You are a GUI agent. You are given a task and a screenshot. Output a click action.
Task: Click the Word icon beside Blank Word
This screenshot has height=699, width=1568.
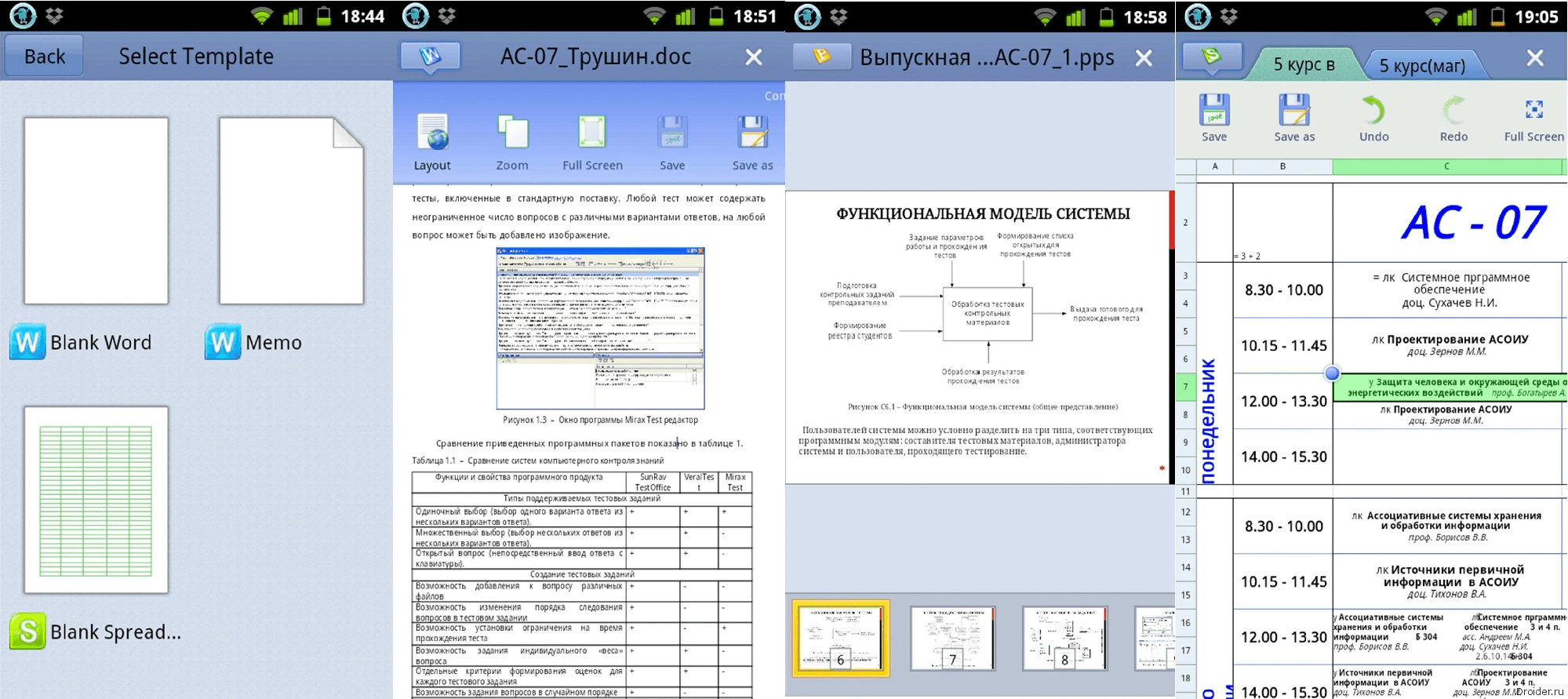(x=27, y=342)
